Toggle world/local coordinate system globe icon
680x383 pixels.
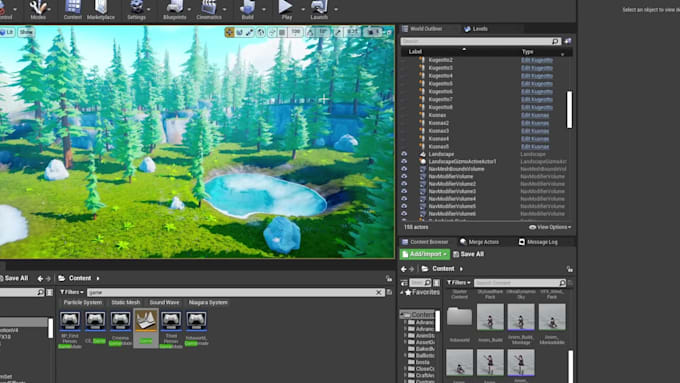click(x=261, y=32)
